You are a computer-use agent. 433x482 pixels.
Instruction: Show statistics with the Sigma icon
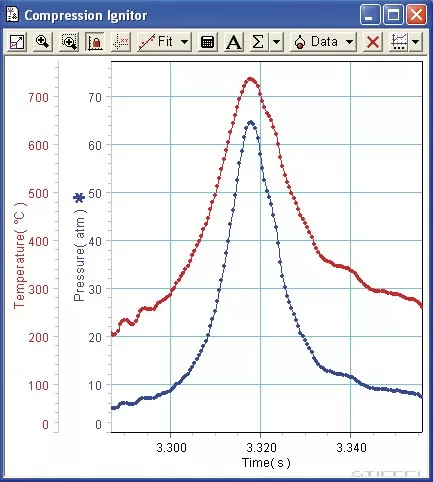tap(259, 42)
